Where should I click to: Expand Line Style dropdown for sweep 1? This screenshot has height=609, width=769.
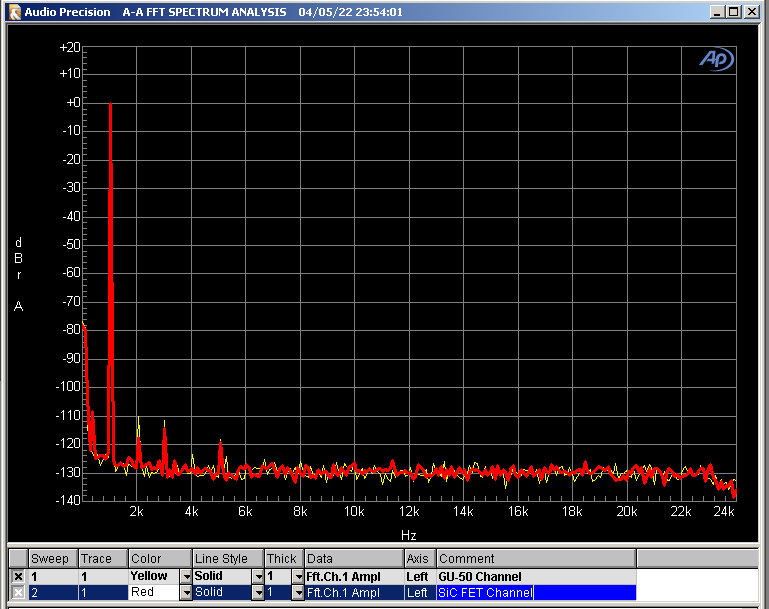[257, 577]
